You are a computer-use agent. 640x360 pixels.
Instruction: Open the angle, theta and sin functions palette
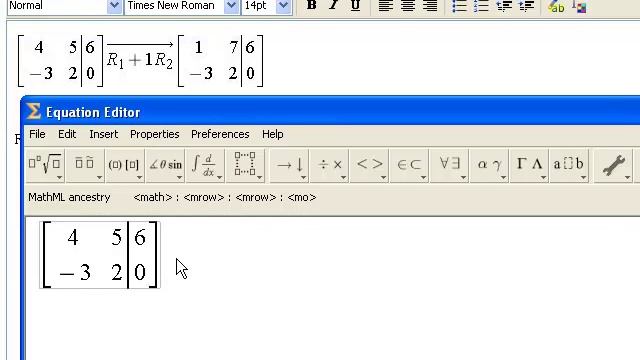165,165
